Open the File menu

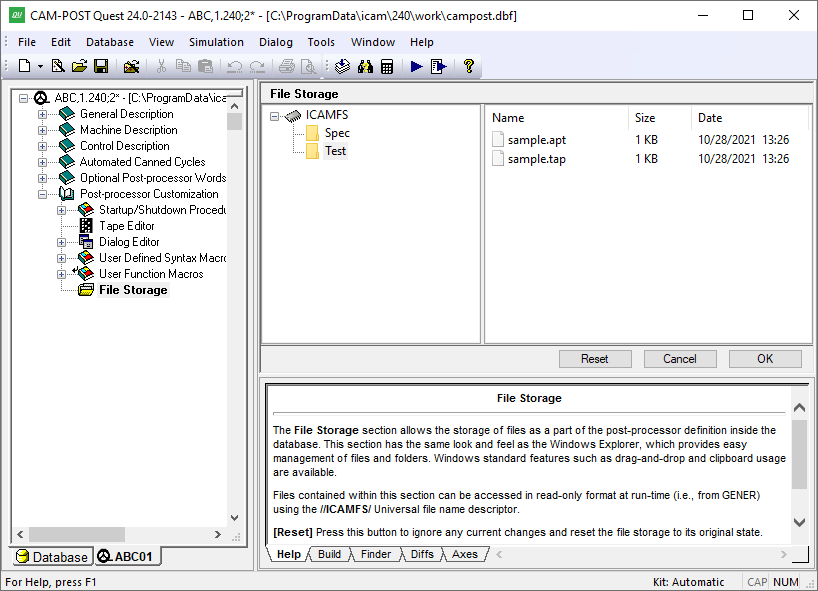(27, 42)
